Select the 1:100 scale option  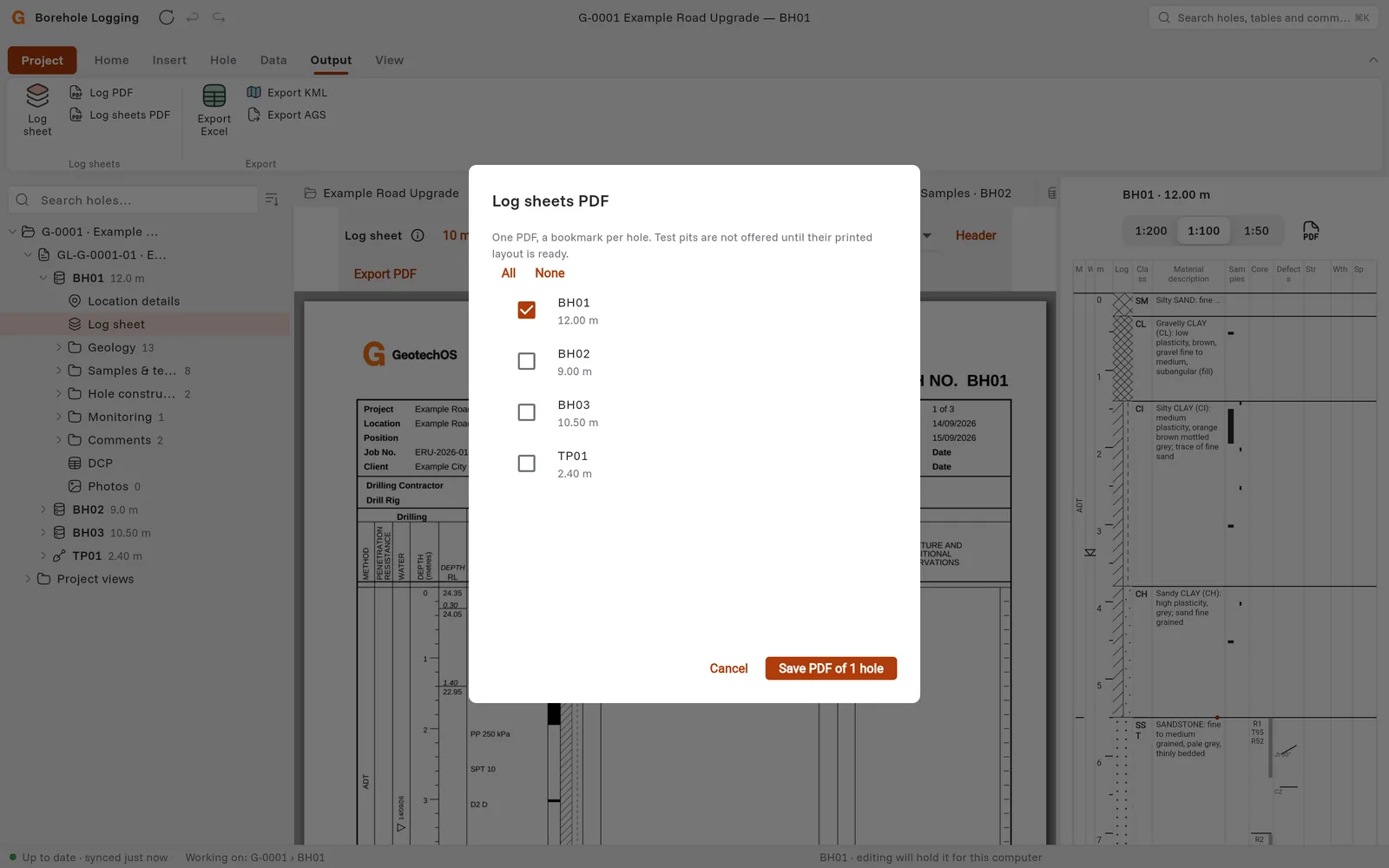[x=1203, y=231]
